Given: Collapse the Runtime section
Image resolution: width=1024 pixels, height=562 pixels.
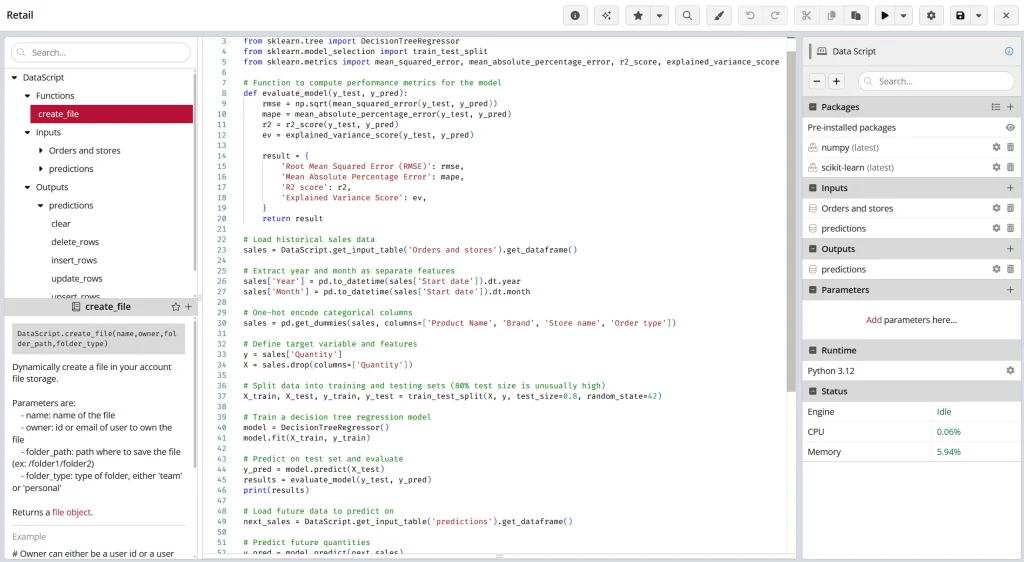Looking at the screenshot, I should pos(812,351).
